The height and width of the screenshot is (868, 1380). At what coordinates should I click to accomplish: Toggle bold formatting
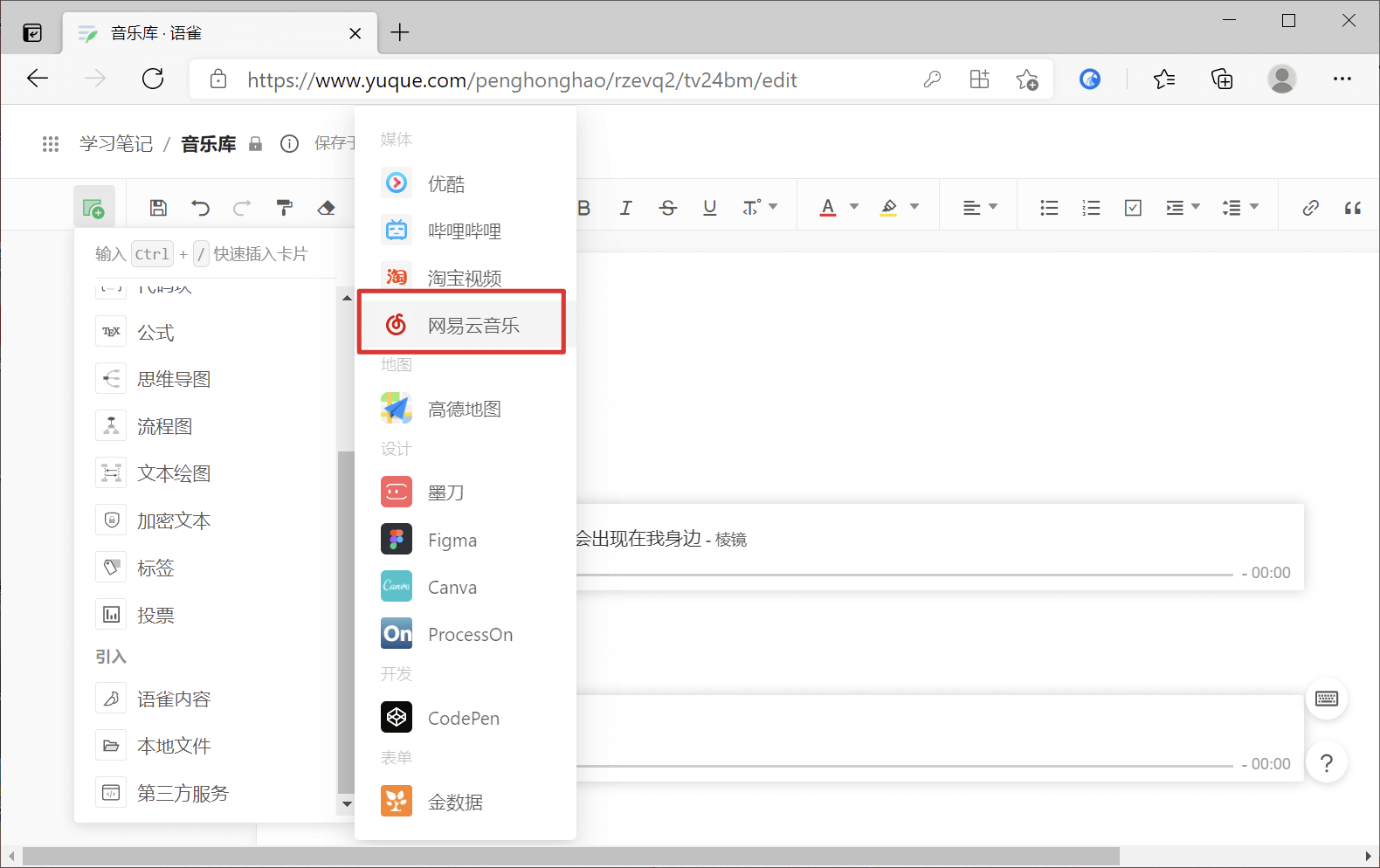click(584, 208)
